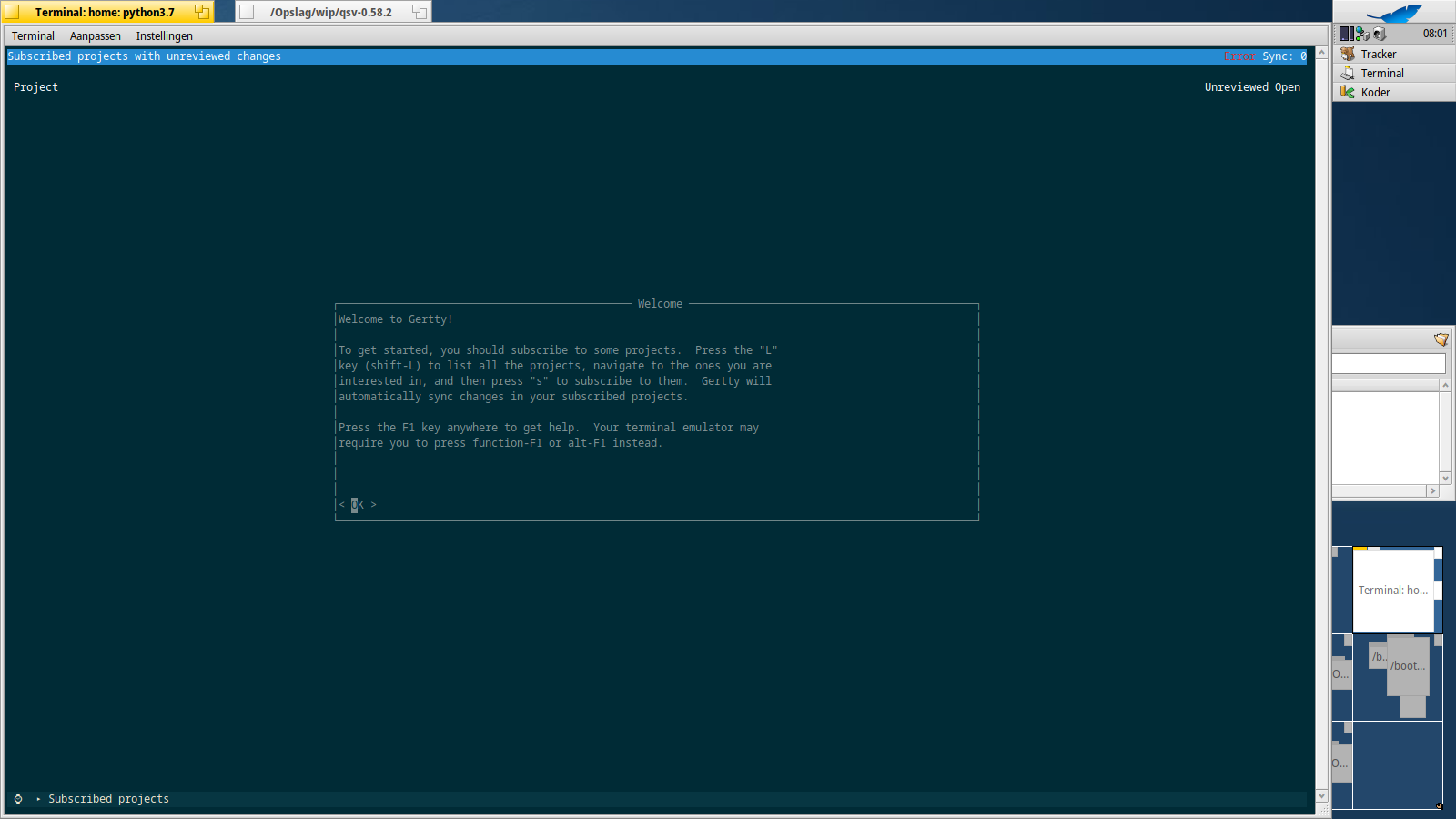The width and height of the screenshot is (1456, 819).
Task: Open the Terminal menu
Action: 33,36
